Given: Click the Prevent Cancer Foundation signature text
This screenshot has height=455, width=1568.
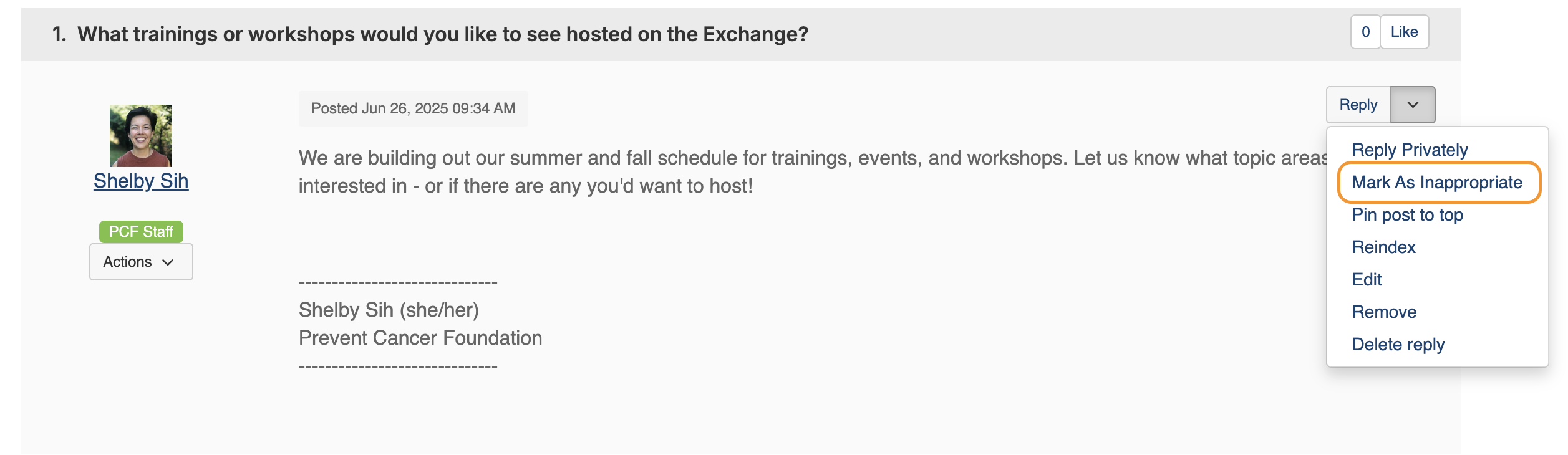Looking at the screenshot, I should (420, 338).
